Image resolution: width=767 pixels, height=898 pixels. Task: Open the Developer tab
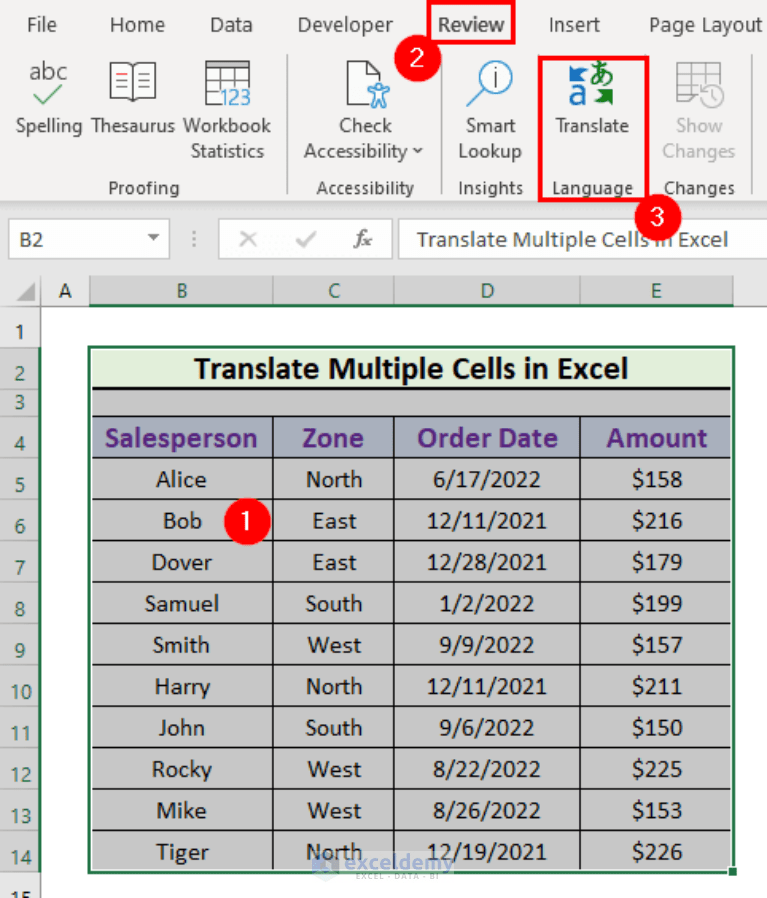pos(345,25)
